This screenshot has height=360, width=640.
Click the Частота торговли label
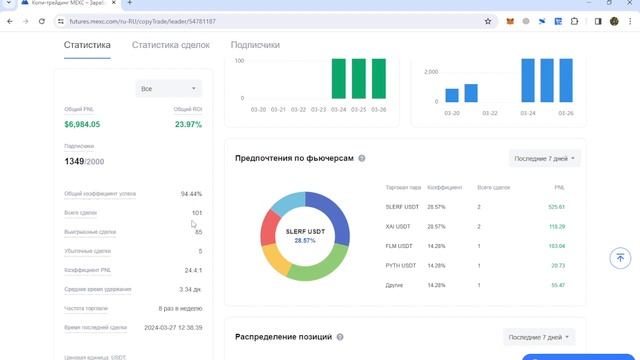[86, 309]
